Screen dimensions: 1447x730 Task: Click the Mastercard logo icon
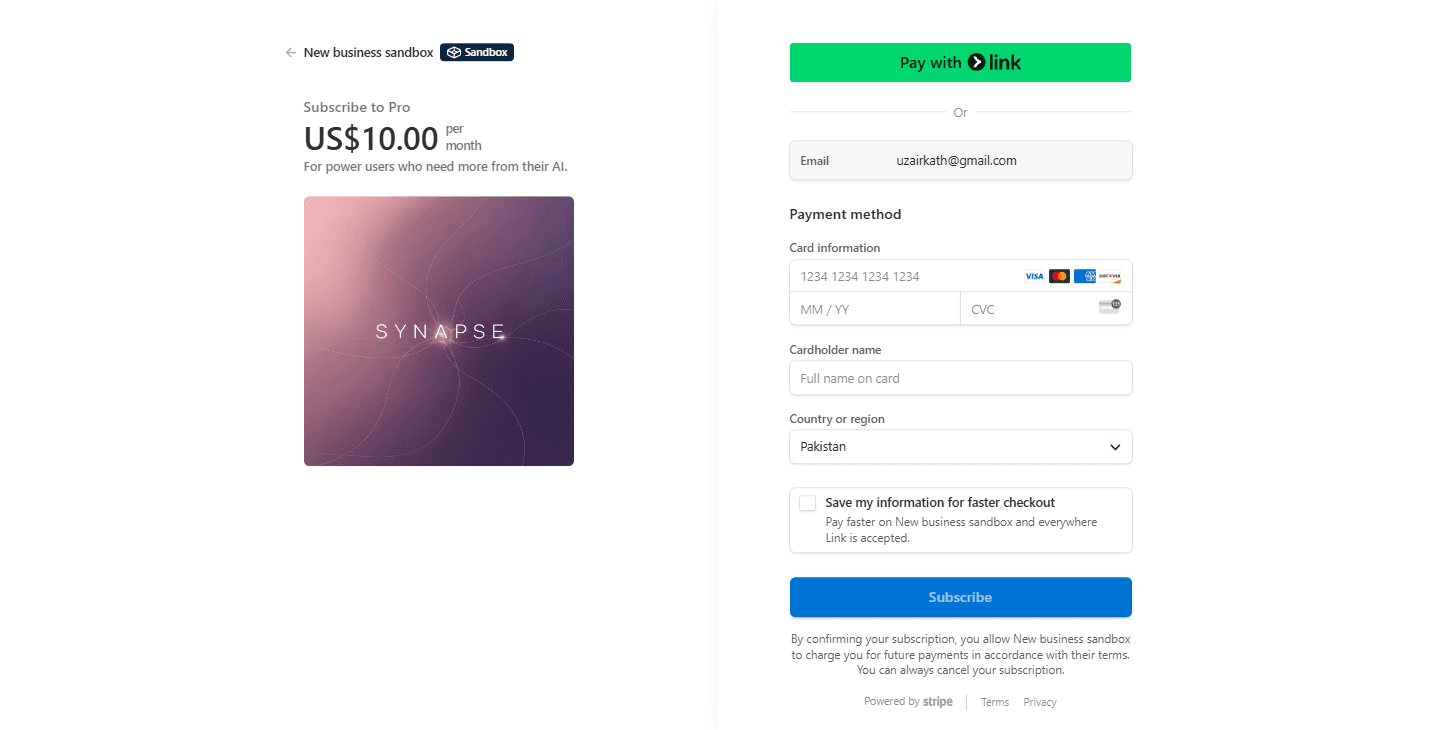[x=1059, y=276]
